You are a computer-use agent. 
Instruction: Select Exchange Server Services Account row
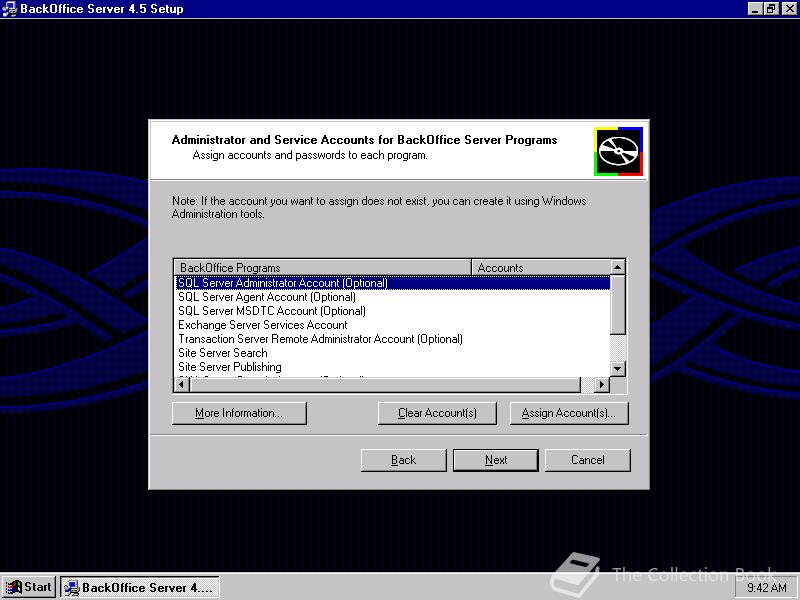pos(392,325)
